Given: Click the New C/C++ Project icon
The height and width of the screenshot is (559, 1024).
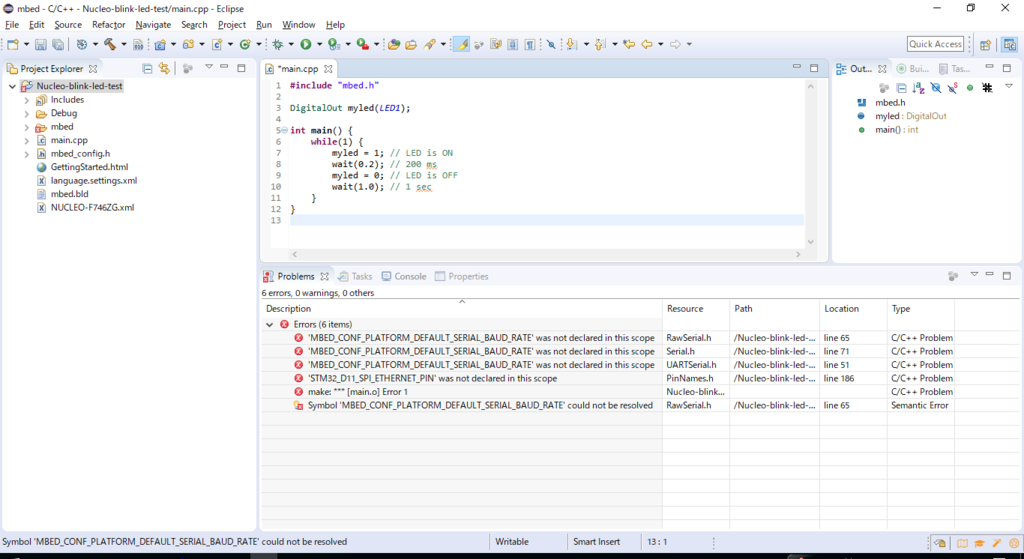Looking at the screenshot, I should pyautogui.click(x=160, y=44).
